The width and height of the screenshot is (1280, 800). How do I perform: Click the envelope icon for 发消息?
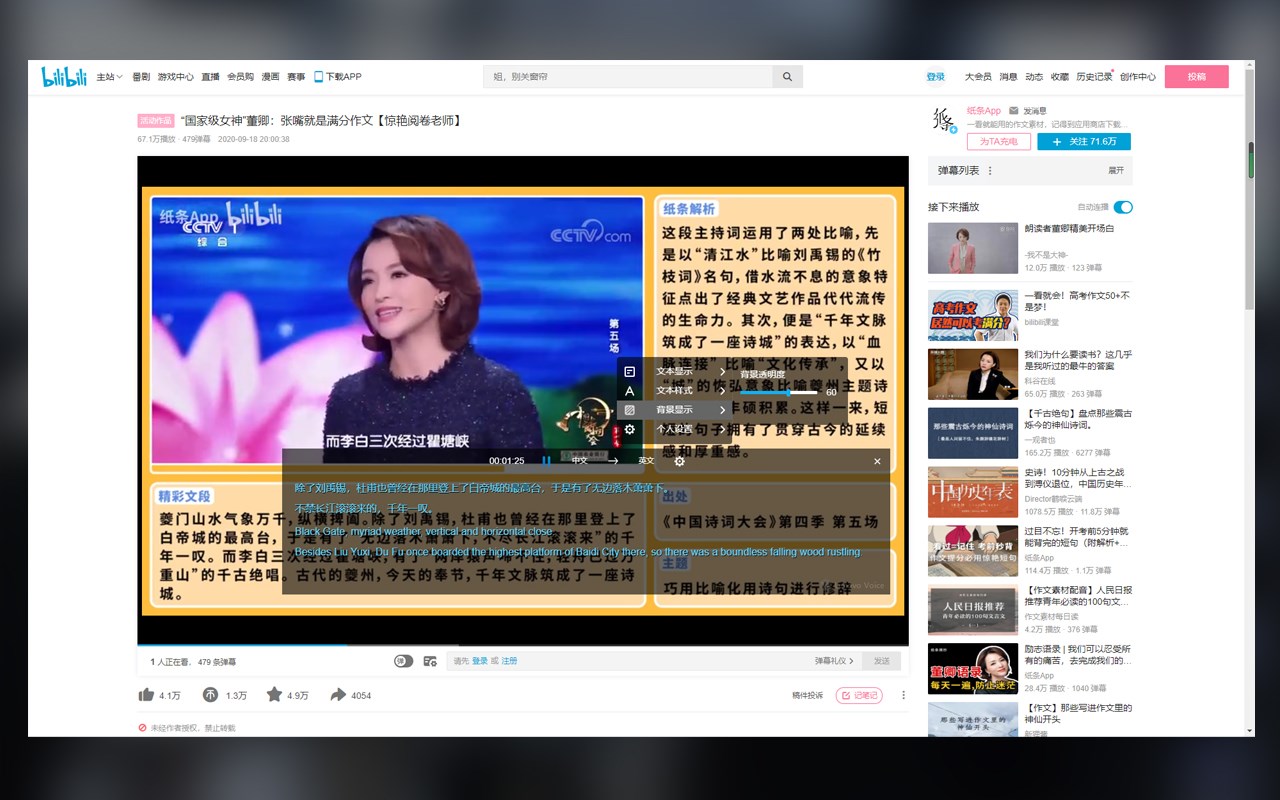pyautogui.click(x=1014, y=110)
